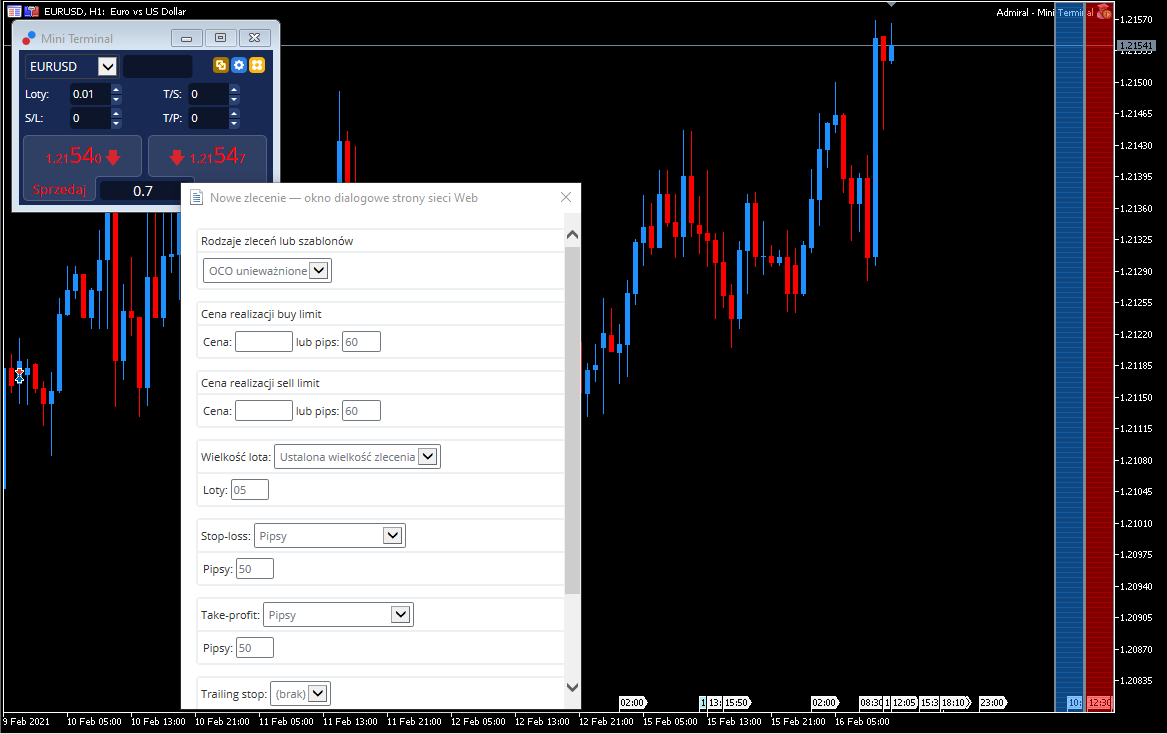Click the Take-profit Pipsy value field
1167x734 pixels.
[x=255, y=648]
